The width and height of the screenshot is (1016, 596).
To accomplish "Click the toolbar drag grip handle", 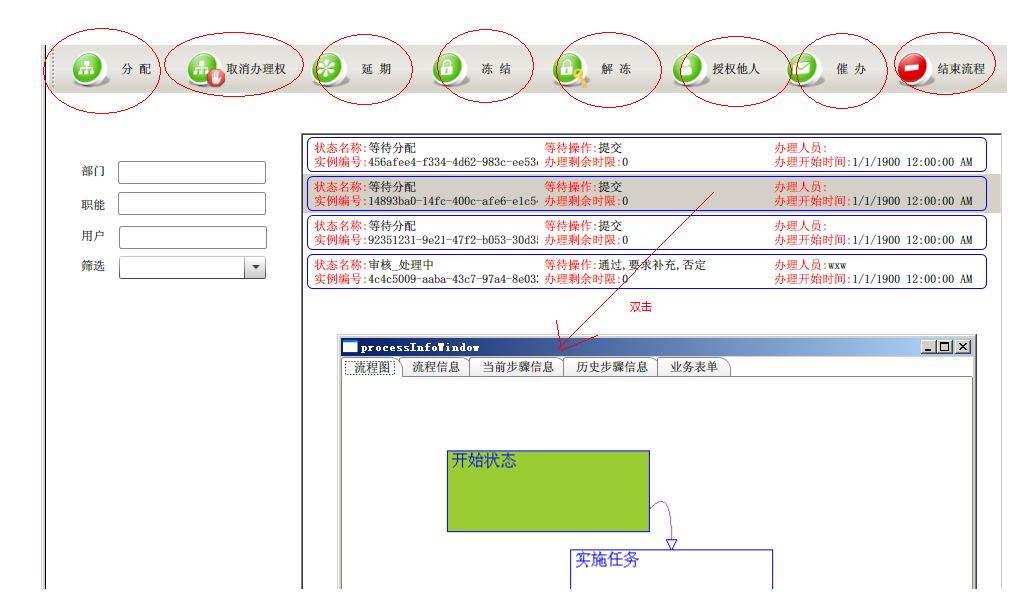I will point(53,69).
